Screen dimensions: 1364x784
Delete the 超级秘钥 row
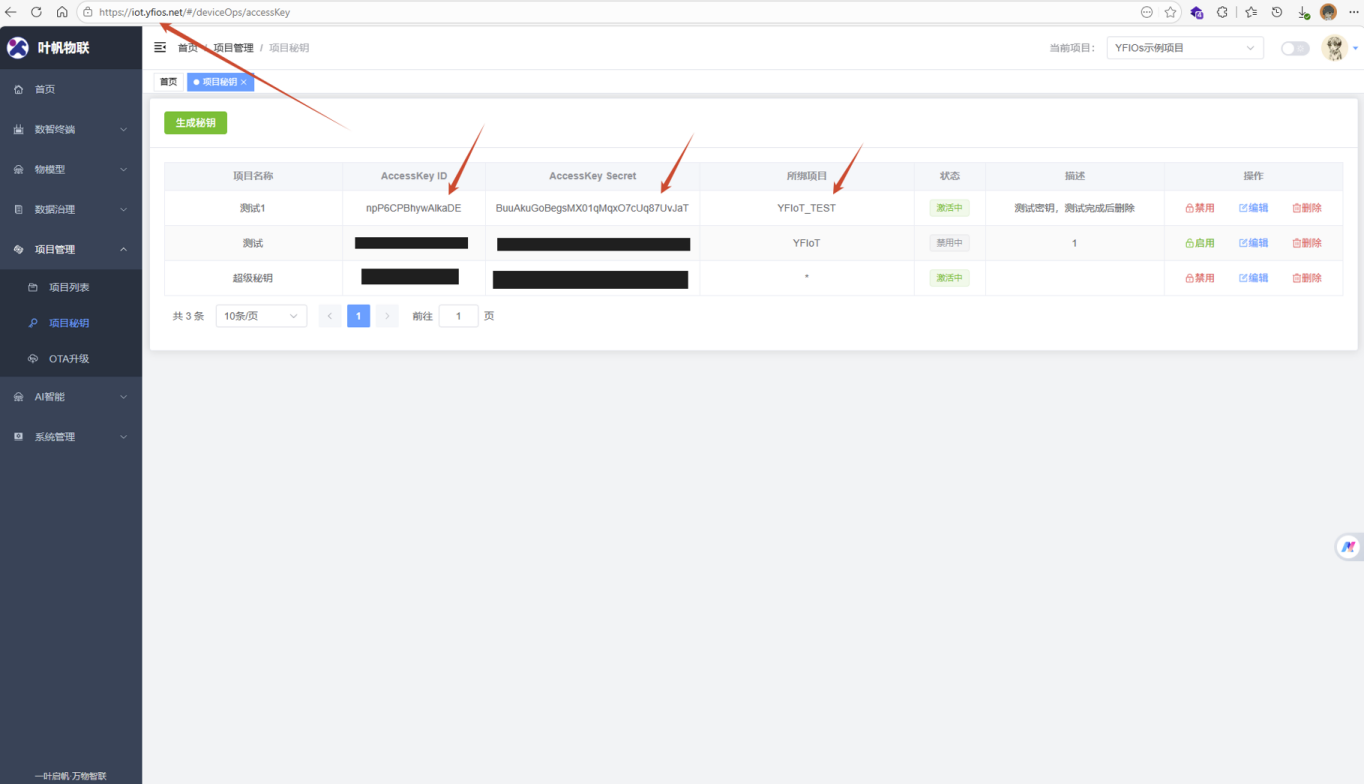1307,278
